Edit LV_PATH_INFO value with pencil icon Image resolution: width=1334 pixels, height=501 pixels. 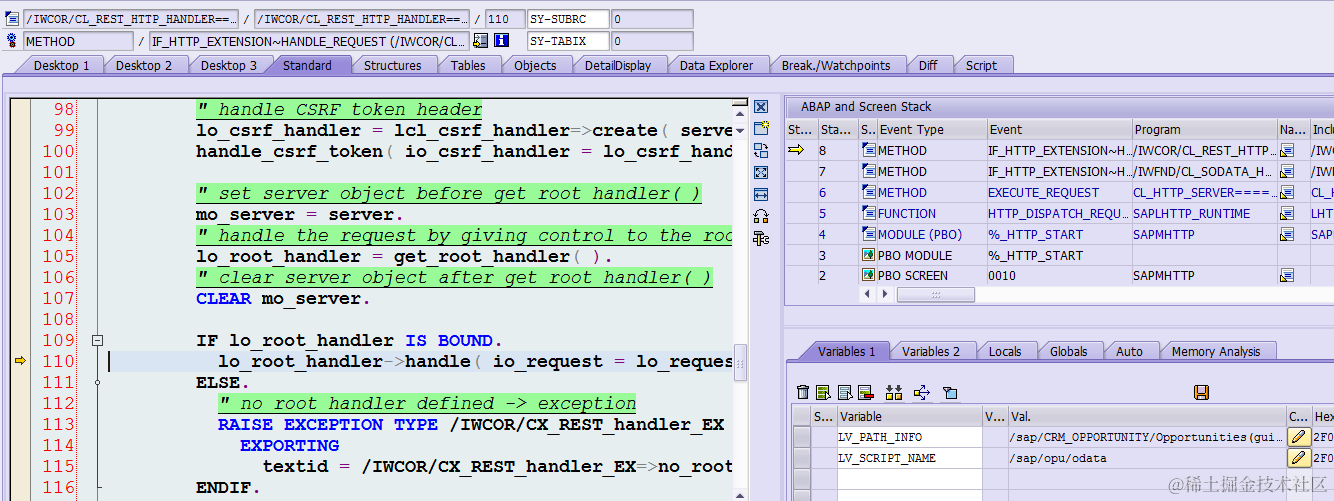[1299, 437]
